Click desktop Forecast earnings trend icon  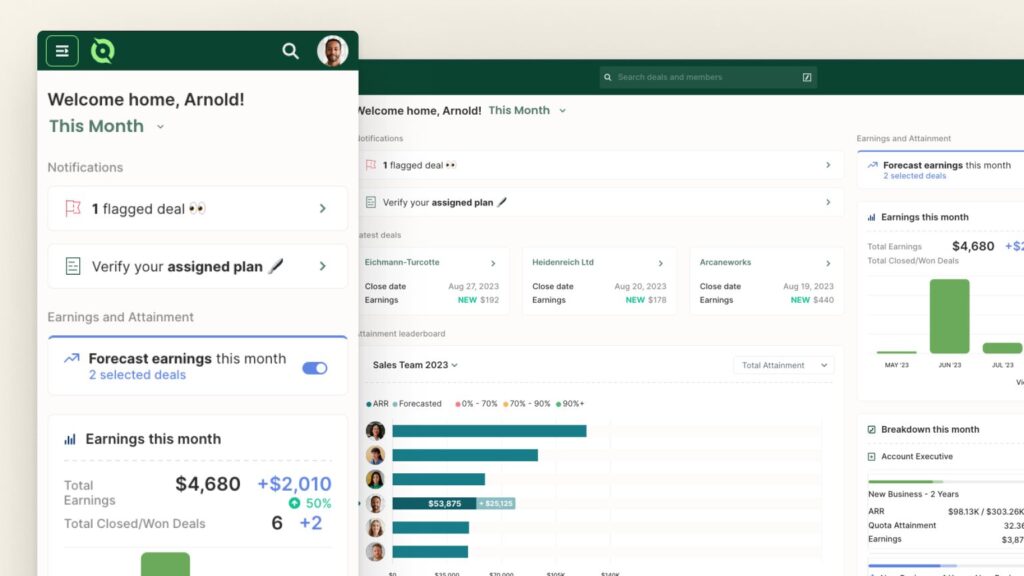pyautogui.click(x=872, y=165)
